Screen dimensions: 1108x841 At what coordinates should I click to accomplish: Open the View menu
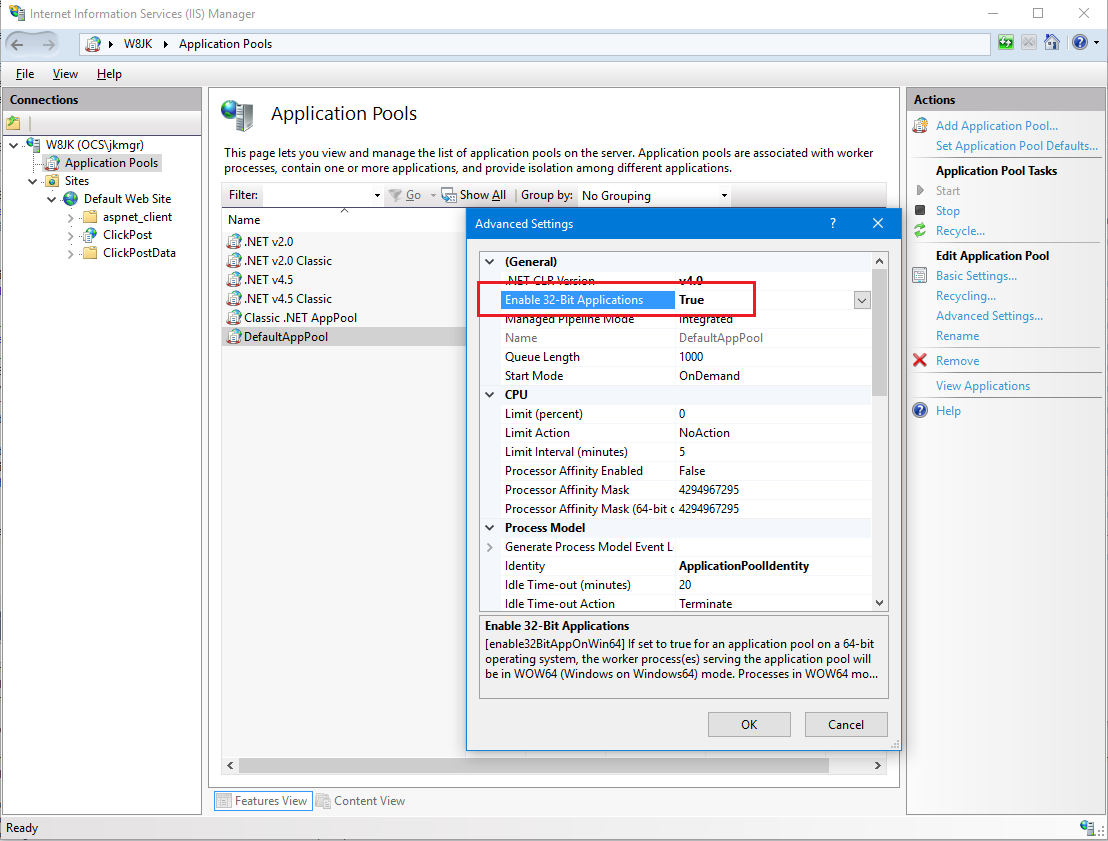pyautogui.click(x=65, y=74)
